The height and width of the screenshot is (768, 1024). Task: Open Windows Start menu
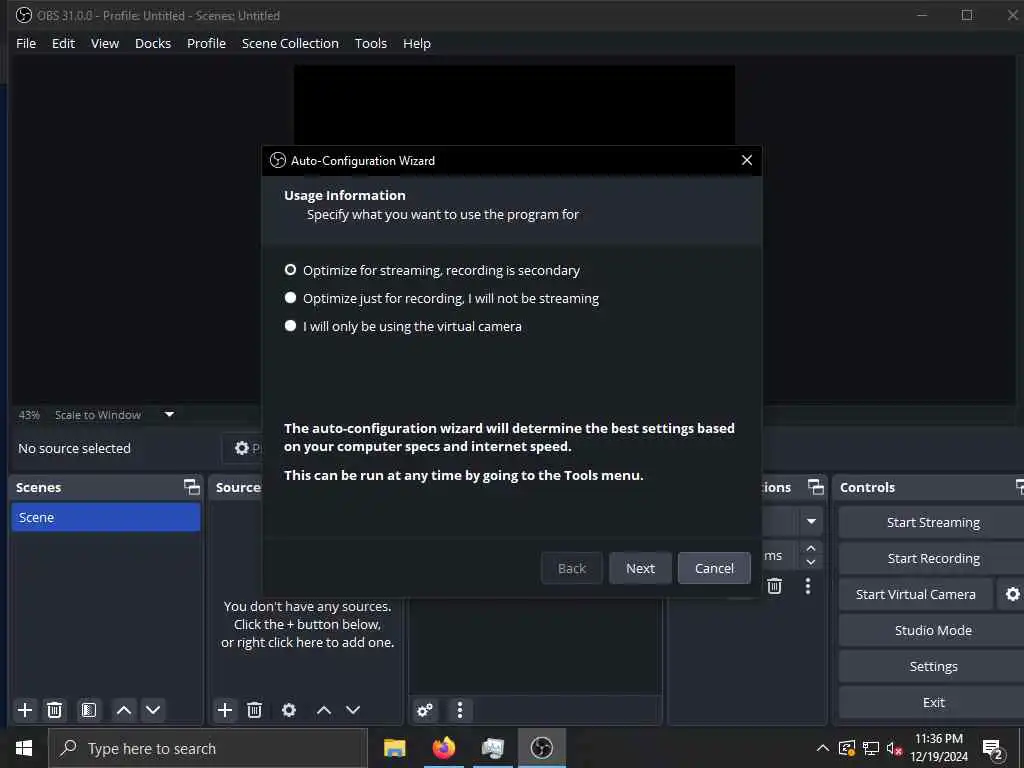(24, 748)
